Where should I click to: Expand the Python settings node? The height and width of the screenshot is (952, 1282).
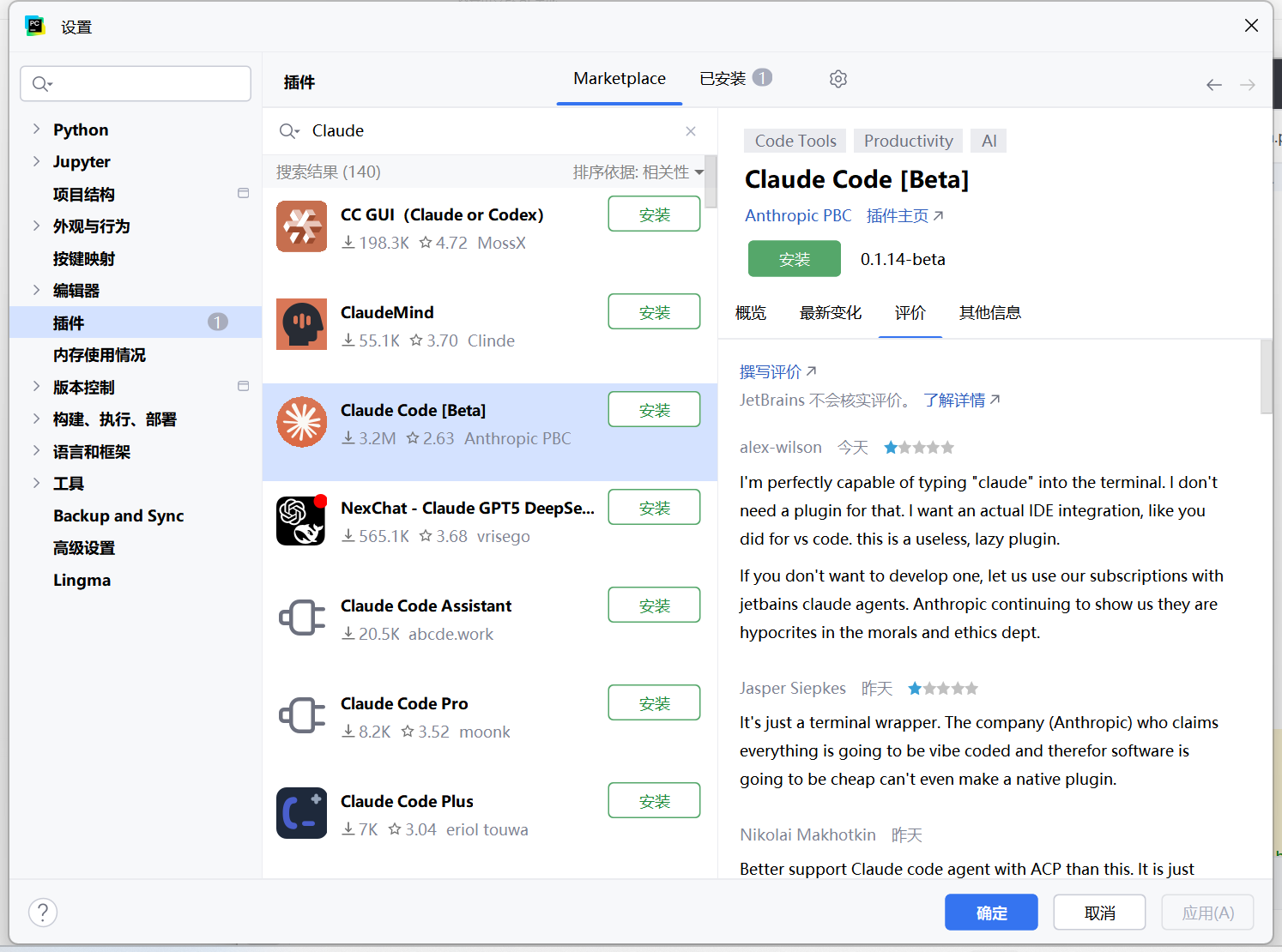click(36, 130)
